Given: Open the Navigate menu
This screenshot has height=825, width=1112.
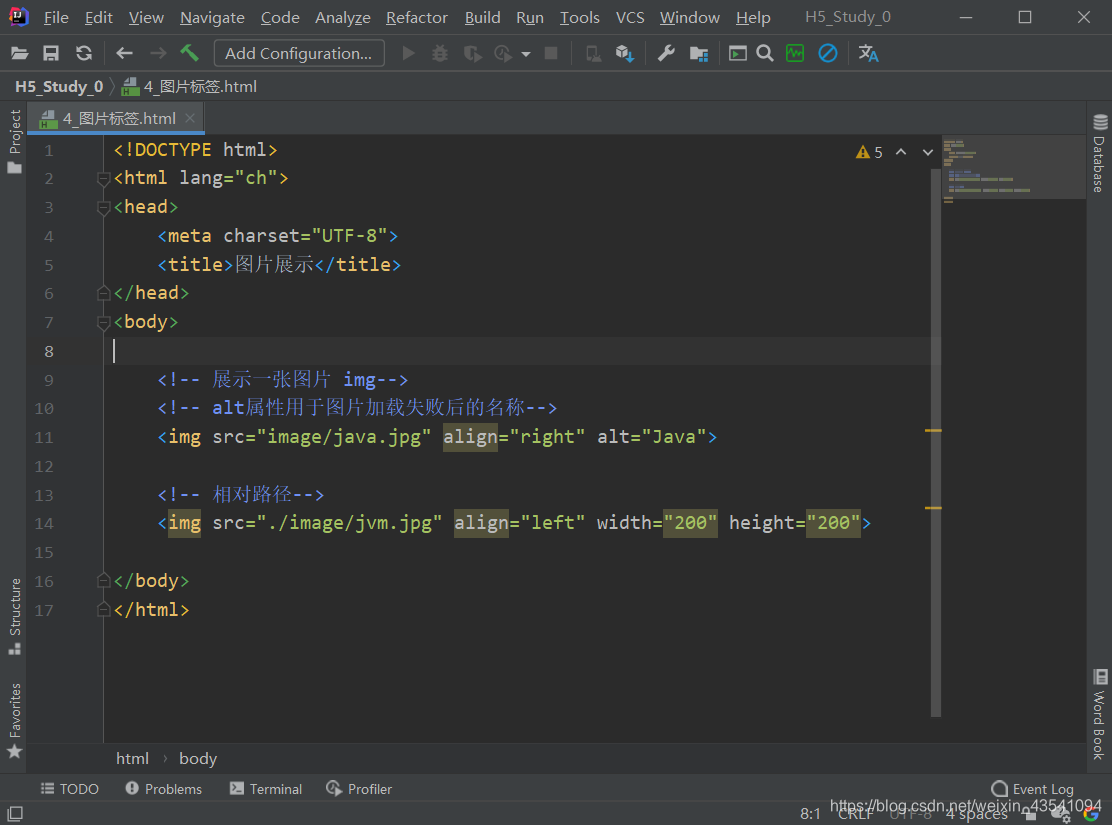Looking at the screenshot, I should (x=212, y=17).
